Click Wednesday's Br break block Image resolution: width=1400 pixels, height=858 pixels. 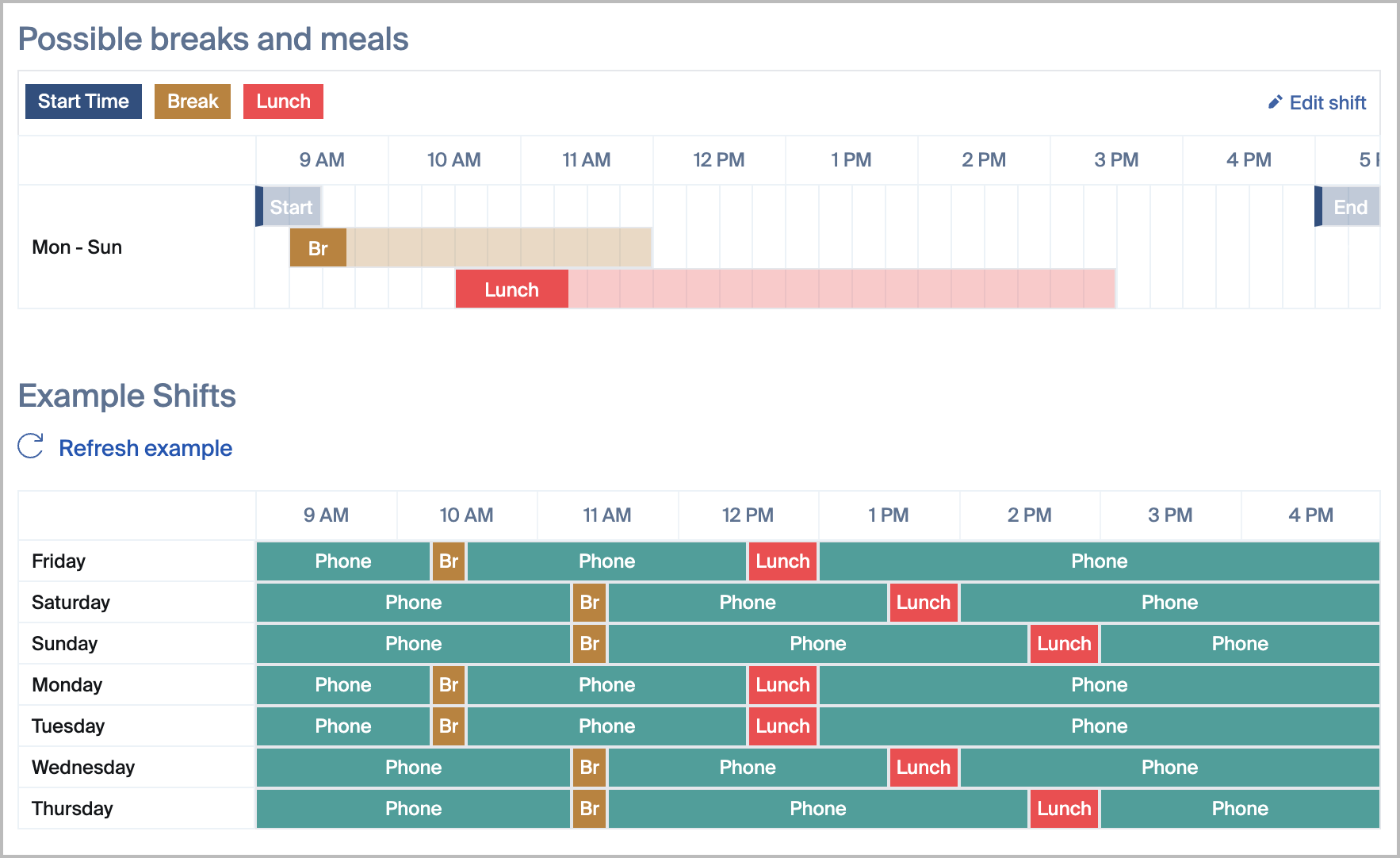589,768
